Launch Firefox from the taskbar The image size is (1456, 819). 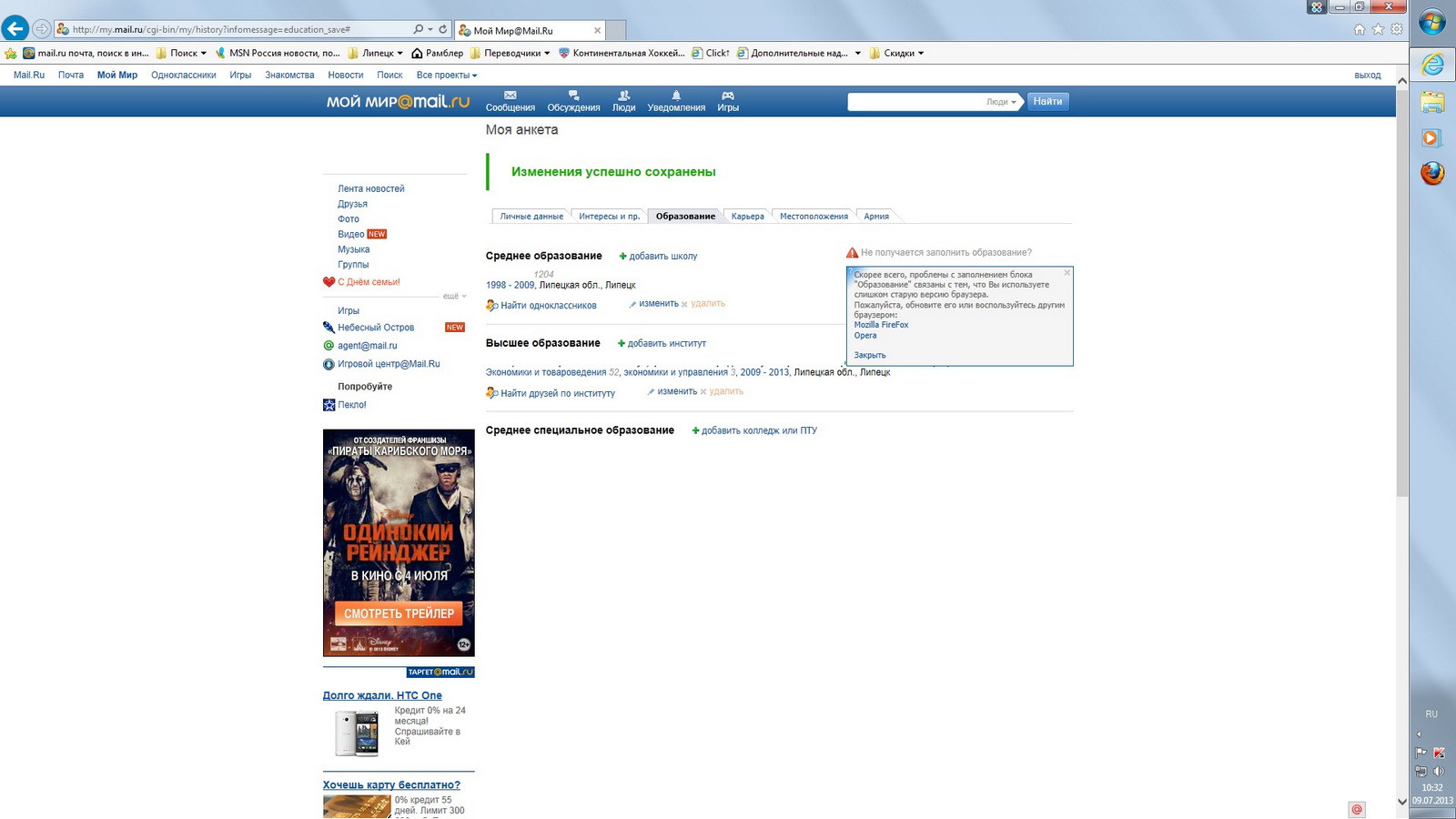point(1432,173)
